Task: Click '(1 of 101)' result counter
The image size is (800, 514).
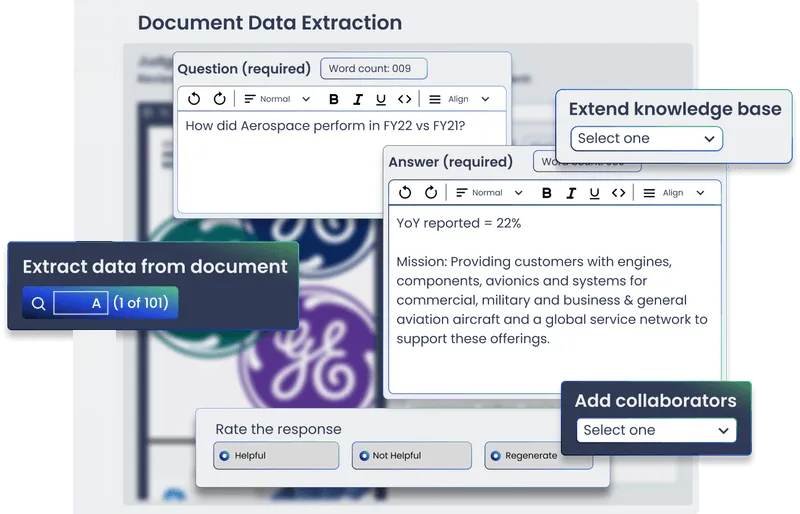Action: pyautogui.click(x=141, y=303)
